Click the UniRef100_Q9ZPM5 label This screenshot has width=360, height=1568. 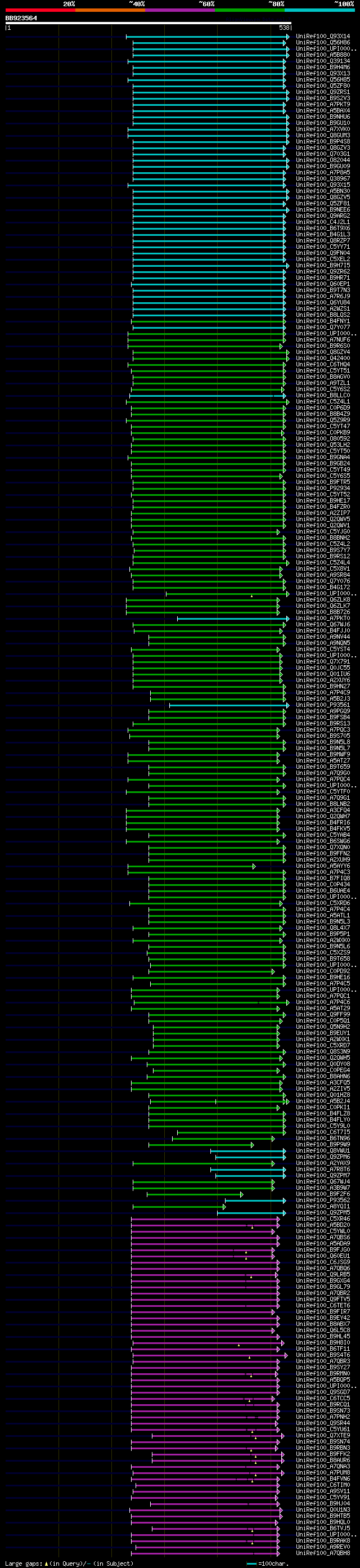pyautogui.click(x=323, y=1212)
